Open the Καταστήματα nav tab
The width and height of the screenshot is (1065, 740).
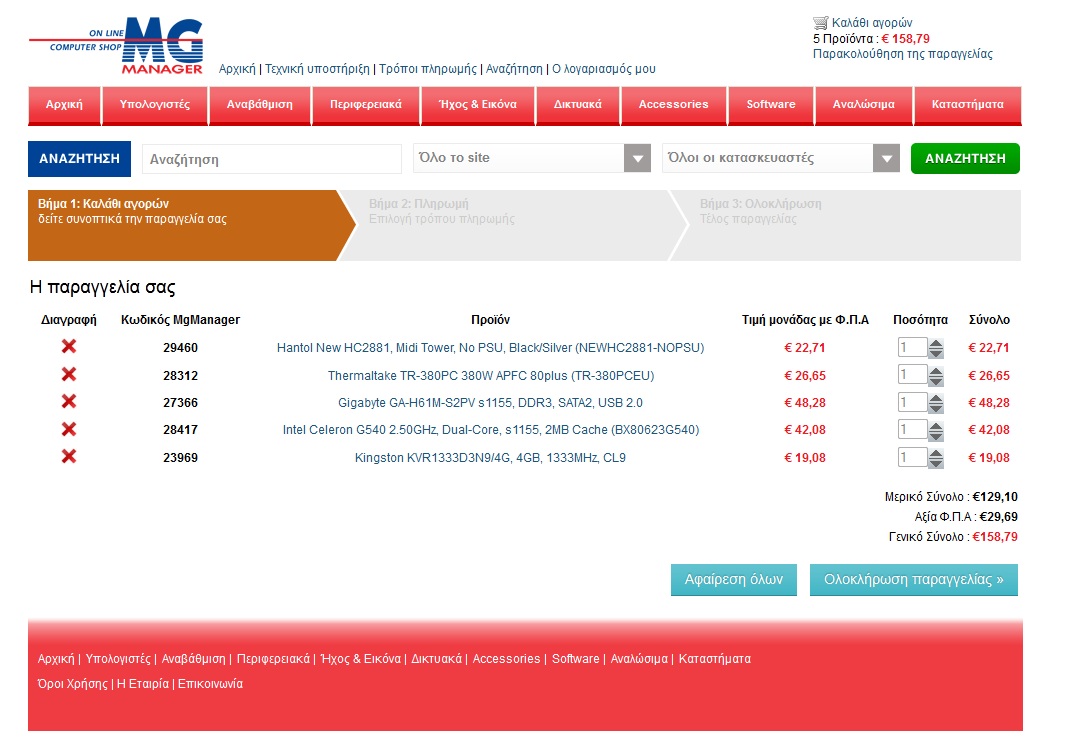pyautogui.click(x=968, y=105)
